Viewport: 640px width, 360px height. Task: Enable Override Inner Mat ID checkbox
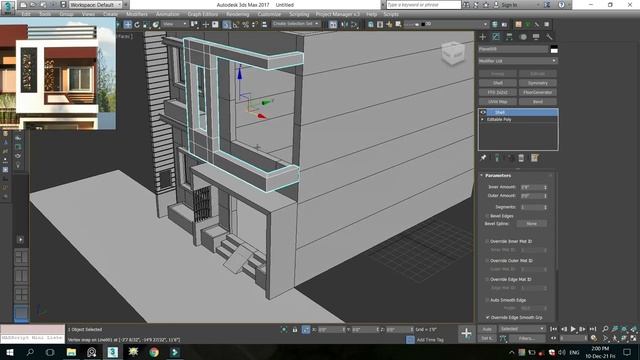click(487, 241)
